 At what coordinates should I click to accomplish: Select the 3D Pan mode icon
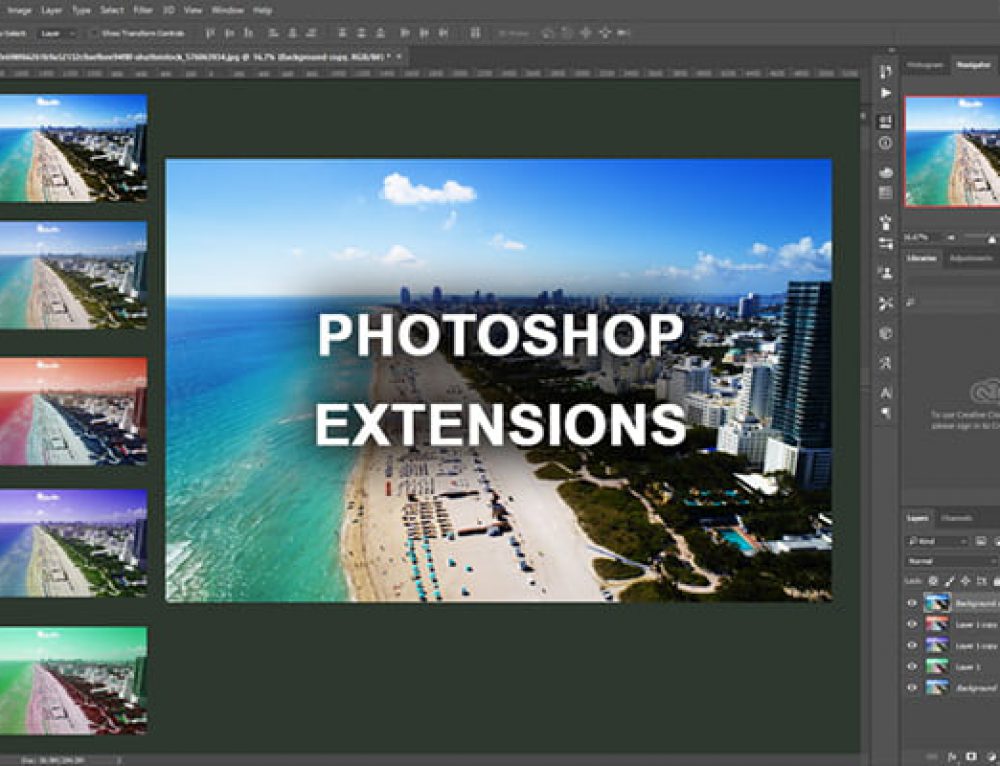585,33
